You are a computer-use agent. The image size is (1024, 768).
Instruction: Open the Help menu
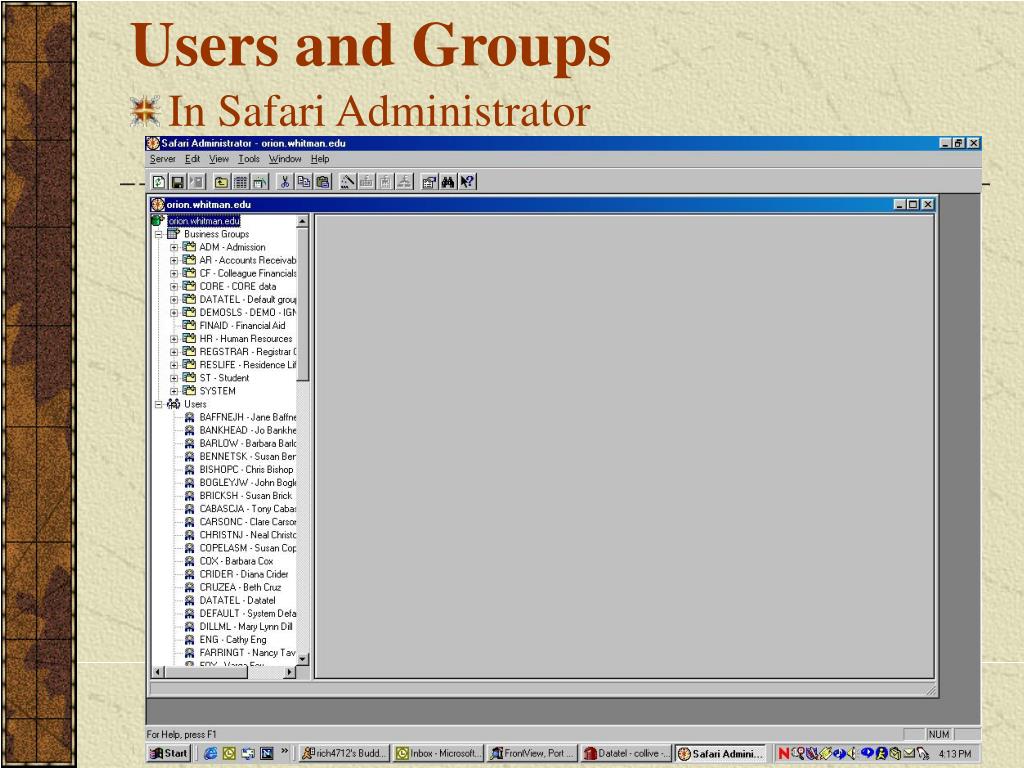320,159
